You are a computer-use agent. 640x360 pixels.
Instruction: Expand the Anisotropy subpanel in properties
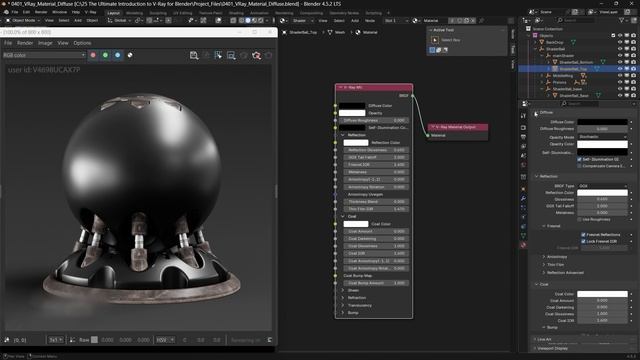pos(544,257)
